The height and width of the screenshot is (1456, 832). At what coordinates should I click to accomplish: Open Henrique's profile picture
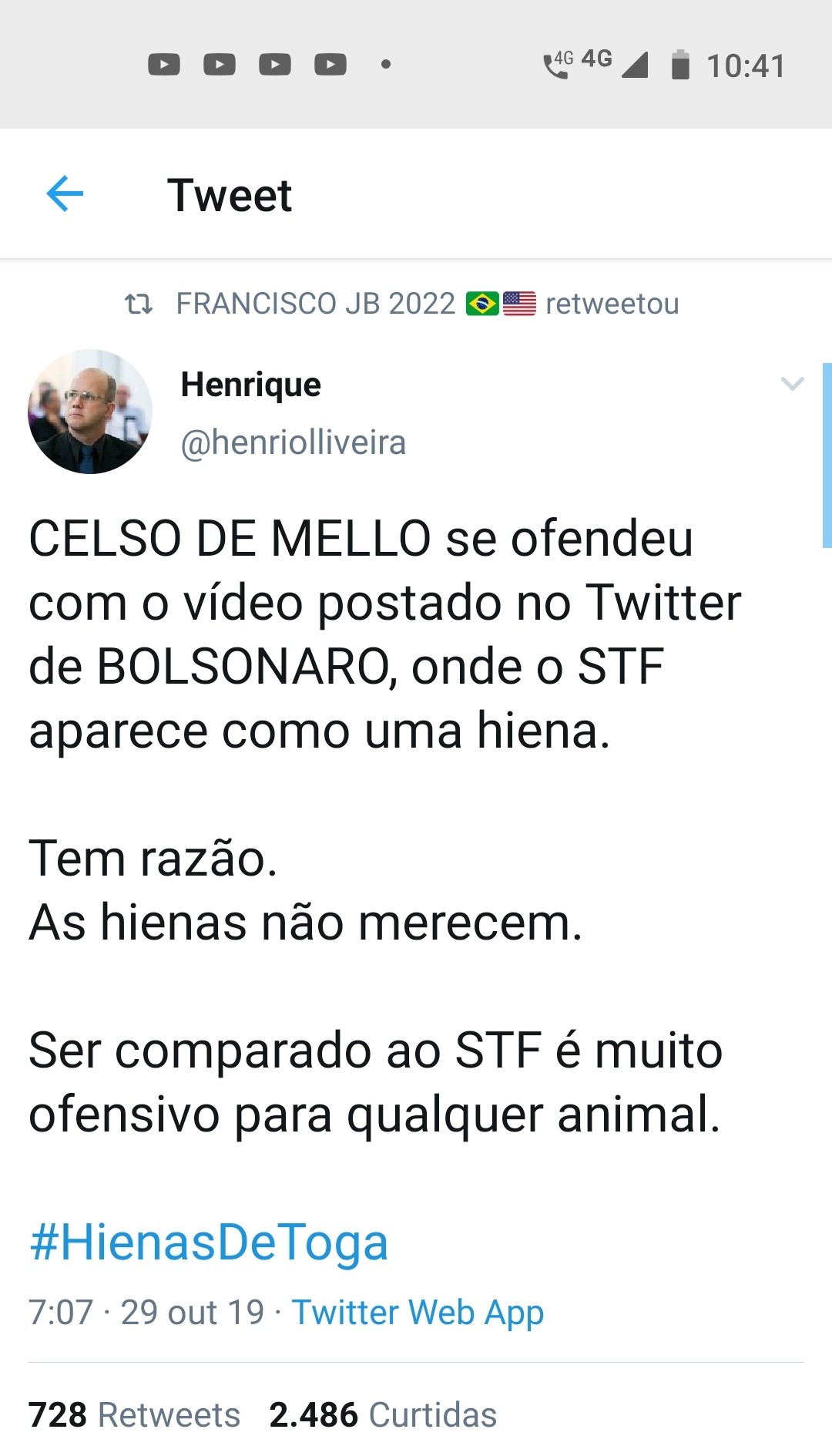click(90, 412)
